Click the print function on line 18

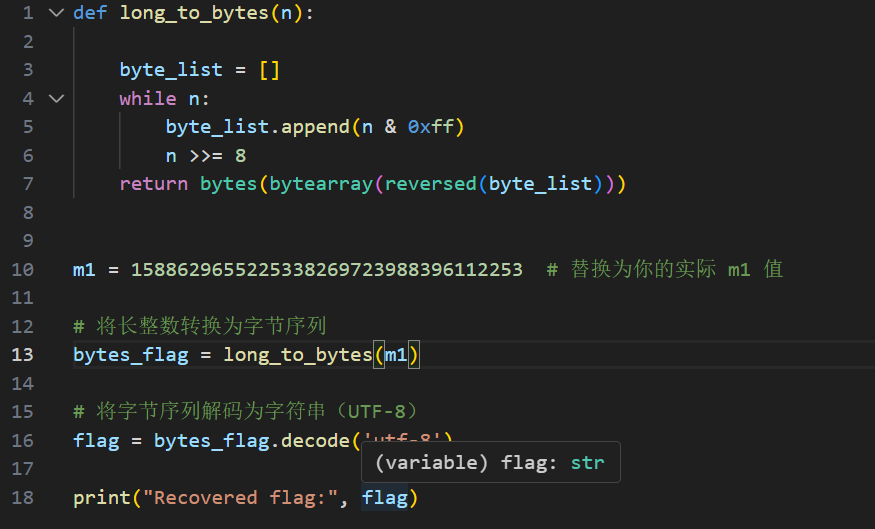coord(101,498)
